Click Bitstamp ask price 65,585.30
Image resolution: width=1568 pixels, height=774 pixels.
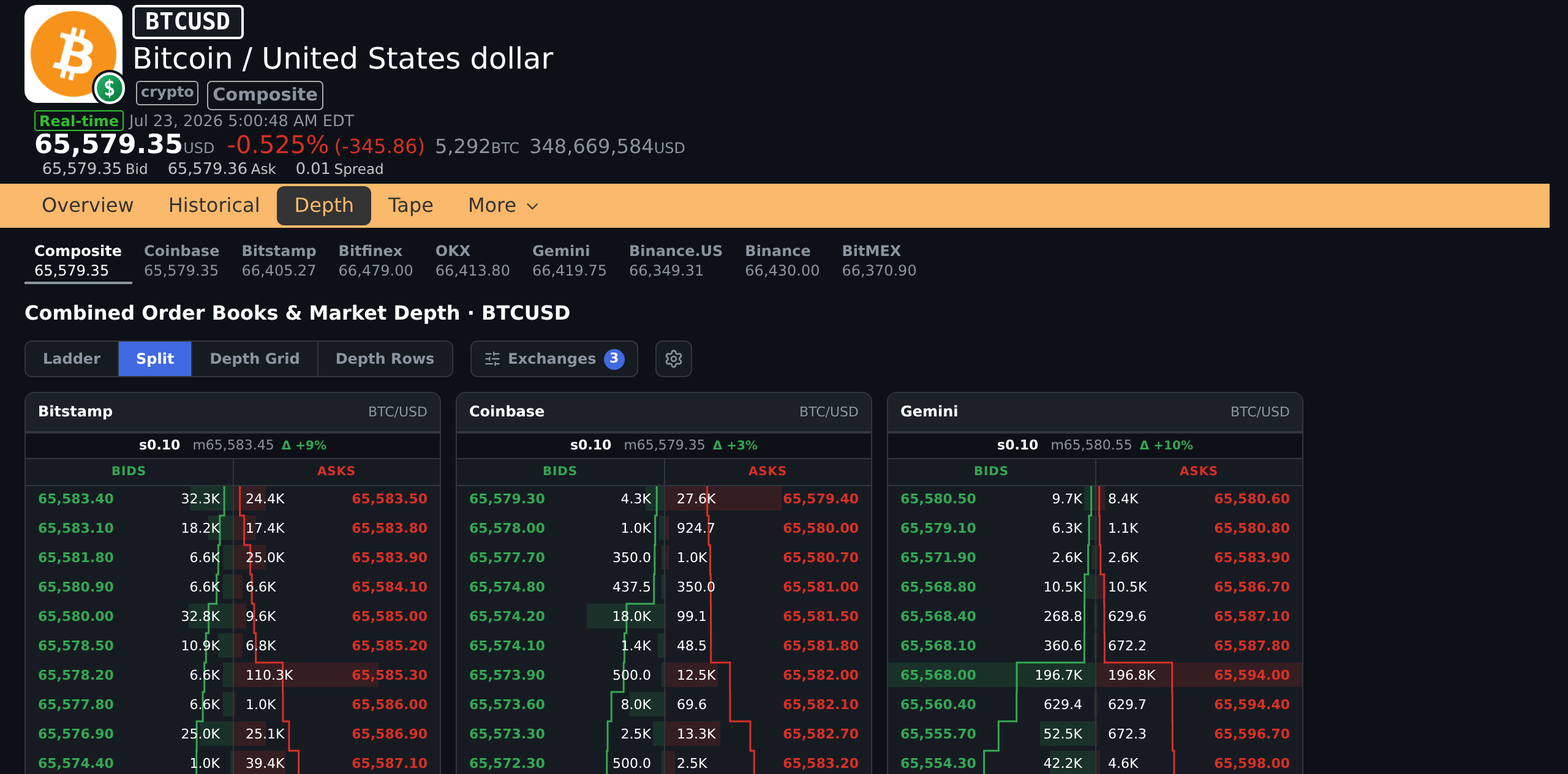[390, 675]
